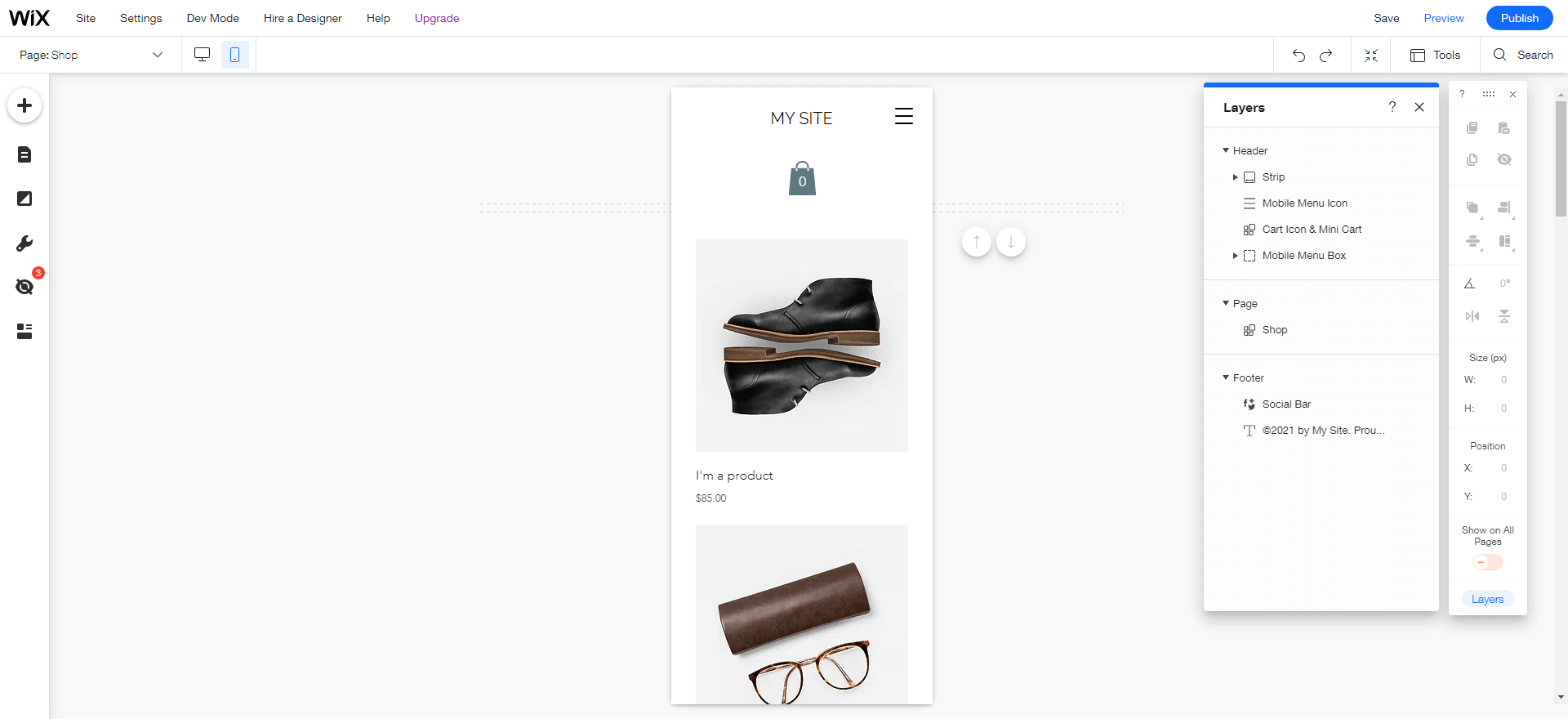Move section up with arrow button
The image size is (1568, 719).
pos(977,242)
